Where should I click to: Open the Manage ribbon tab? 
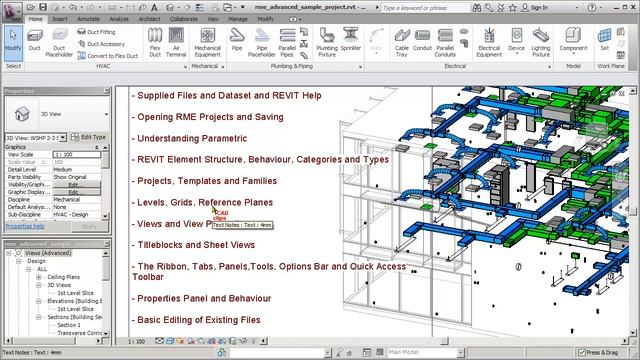(238, 19)
